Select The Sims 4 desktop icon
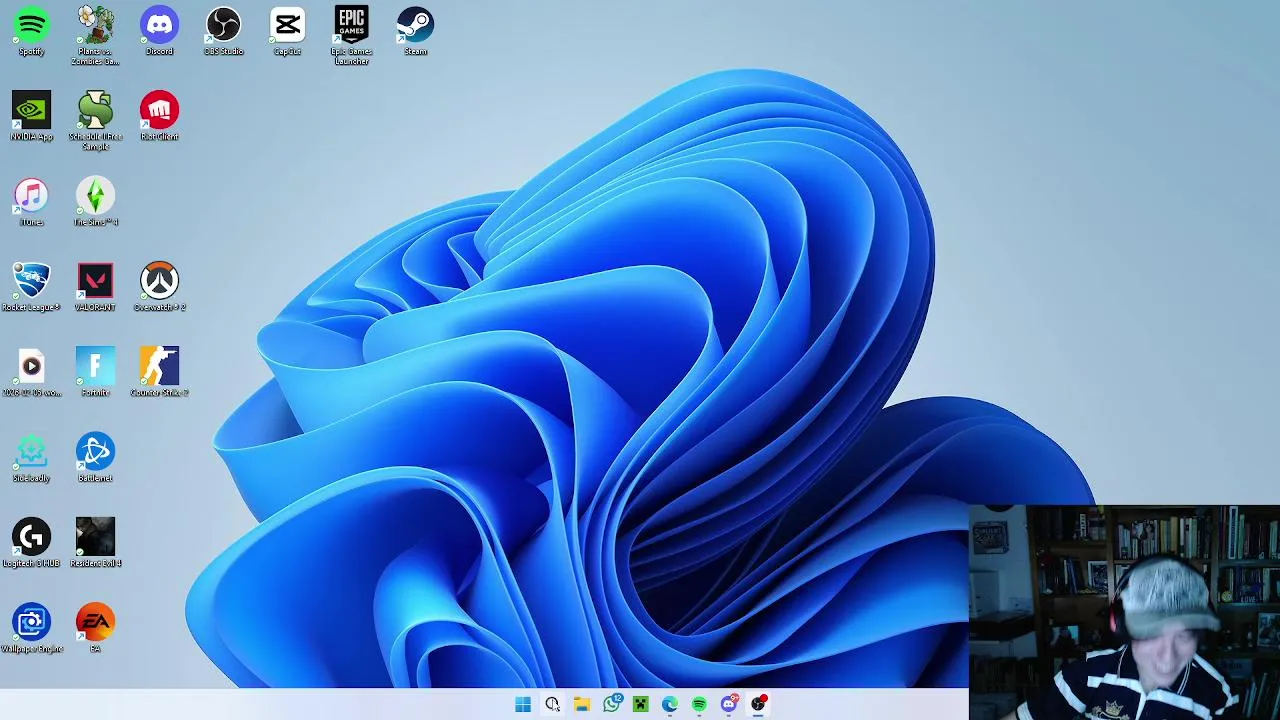This screenshot has width=1280, height=720. [x=95, y=202]
